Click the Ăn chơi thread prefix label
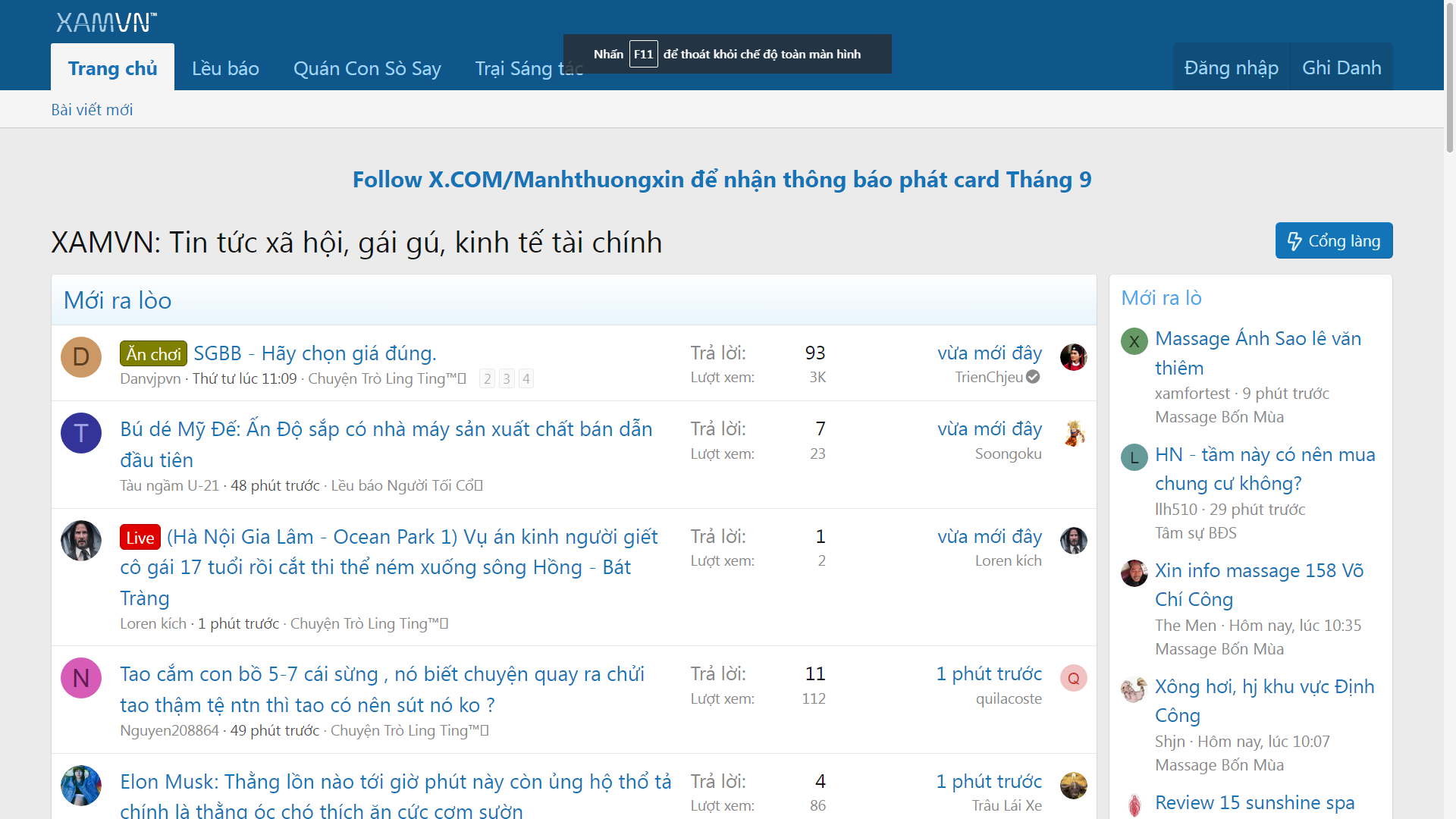 tap(153, 354)
